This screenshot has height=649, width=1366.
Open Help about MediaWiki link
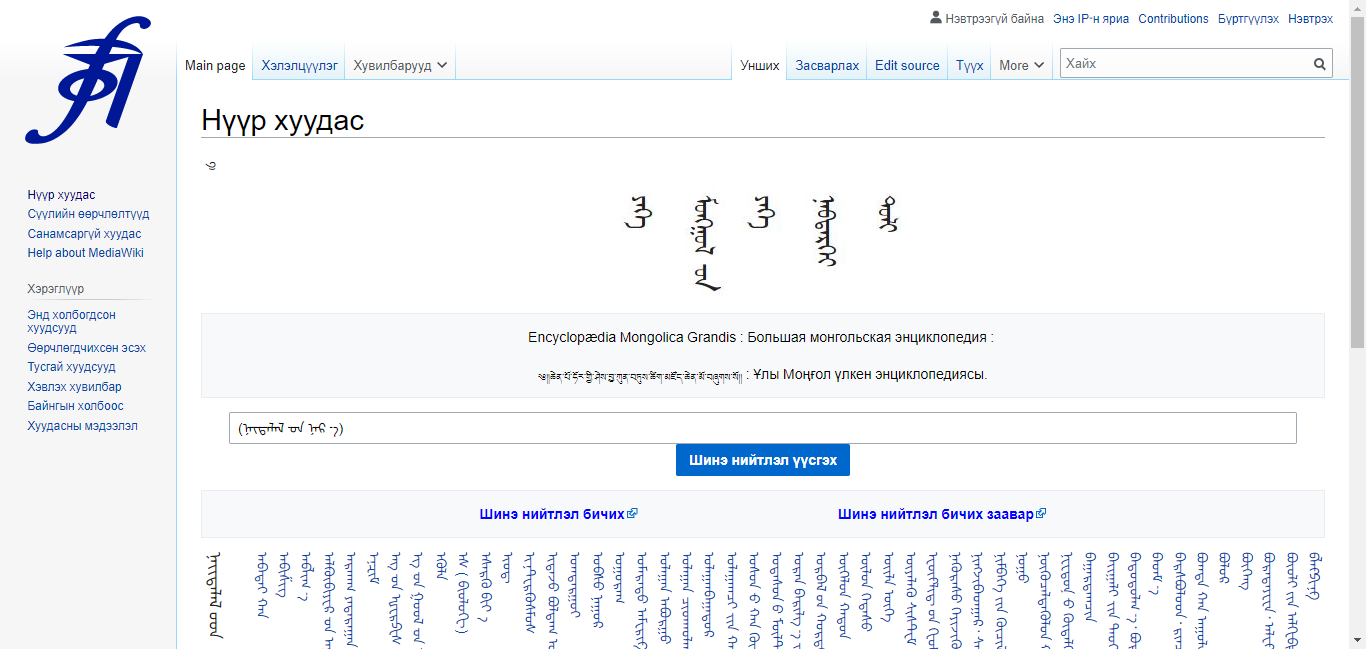[85, 253]
